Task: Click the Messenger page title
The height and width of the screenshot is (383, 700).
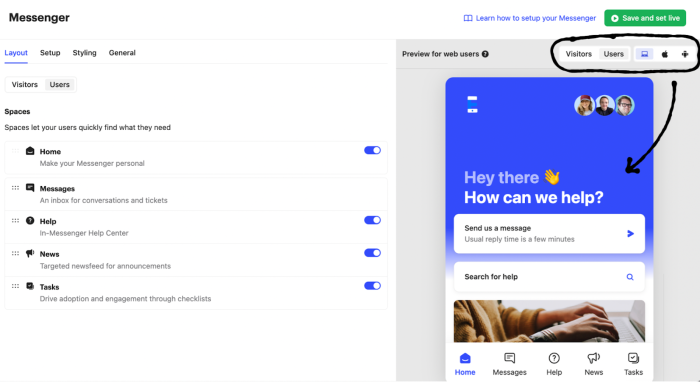Action: pyautogui.click(x=39, y=17)
